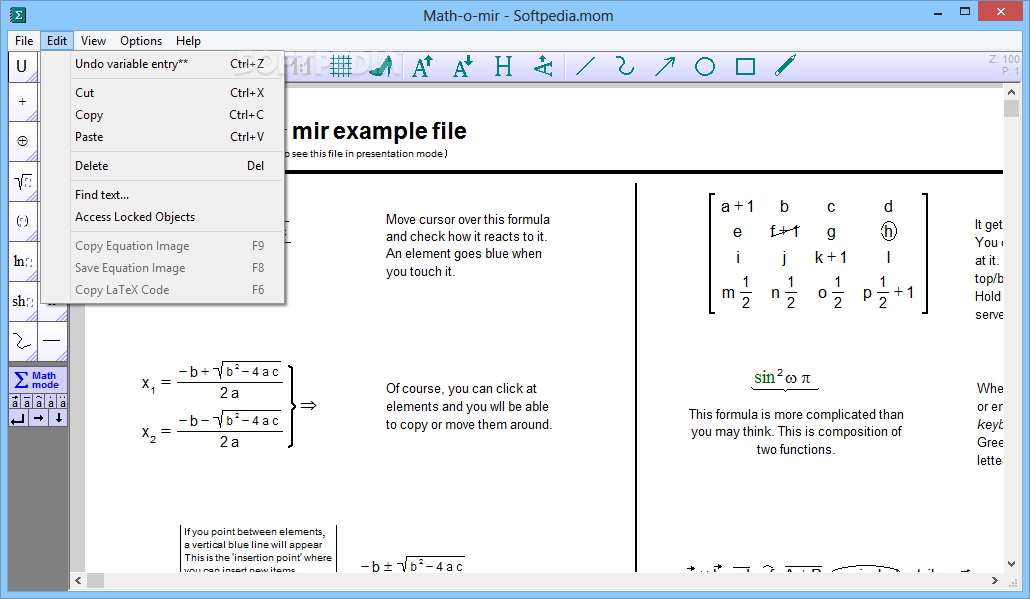Click the 'Z: 100' zoom readout
This screenshot has height=599, width=1030.
click(x=1004, y=59)
